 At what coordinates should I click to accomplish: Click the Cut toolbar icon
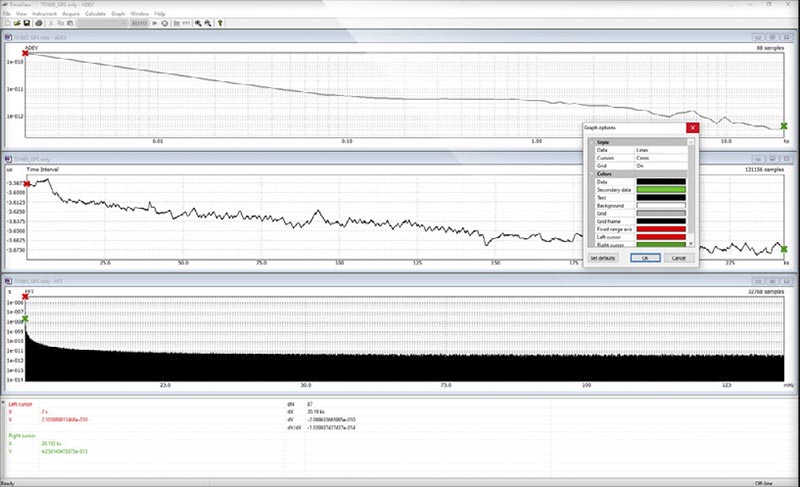pos(51,23)
